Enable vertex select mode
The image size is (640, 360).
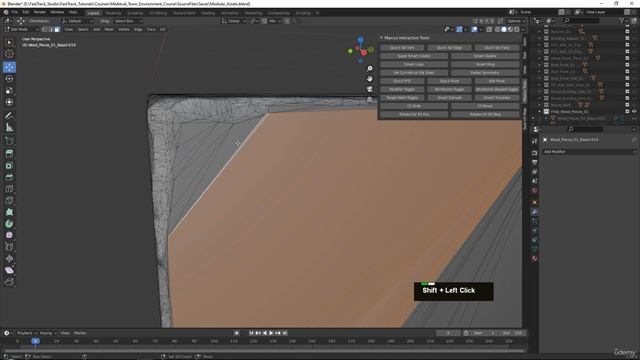(44, 29)
